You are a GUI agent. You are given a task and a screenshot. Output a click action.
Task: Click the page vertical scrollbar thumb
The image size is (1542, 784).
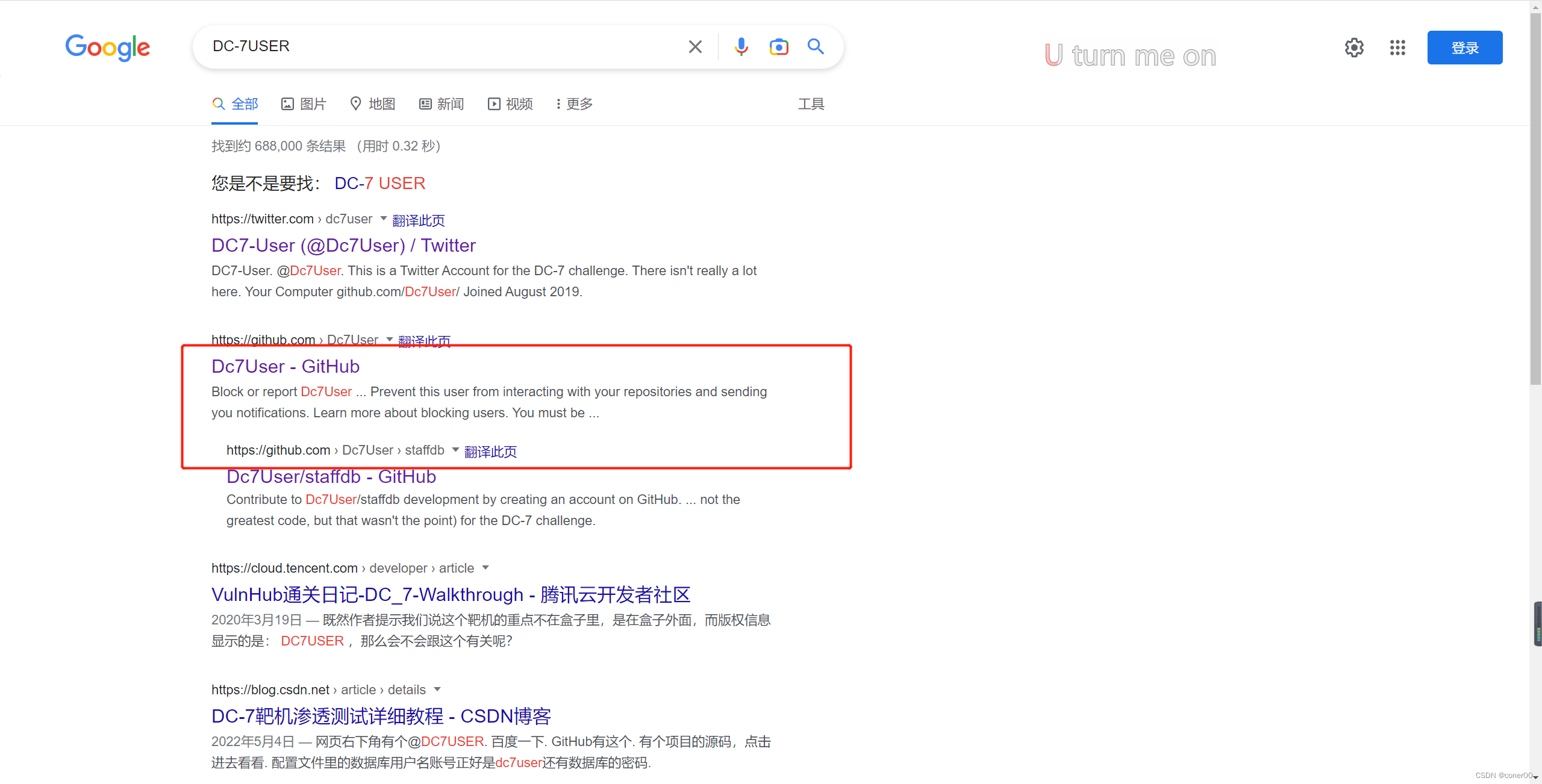coord(1535,199)
